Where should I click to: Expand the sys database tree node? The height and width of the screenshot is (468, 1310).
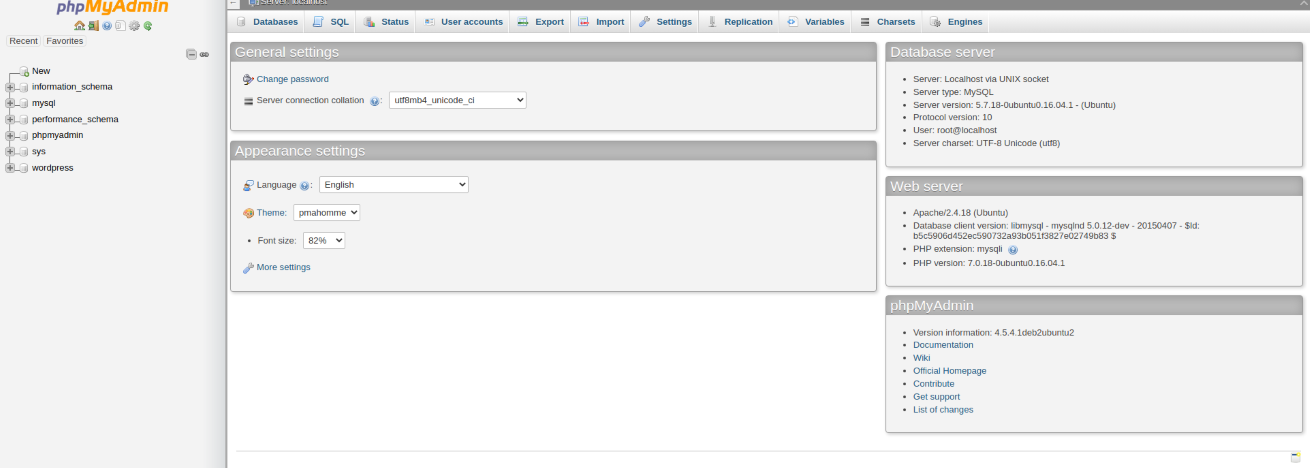coord(10,152)
